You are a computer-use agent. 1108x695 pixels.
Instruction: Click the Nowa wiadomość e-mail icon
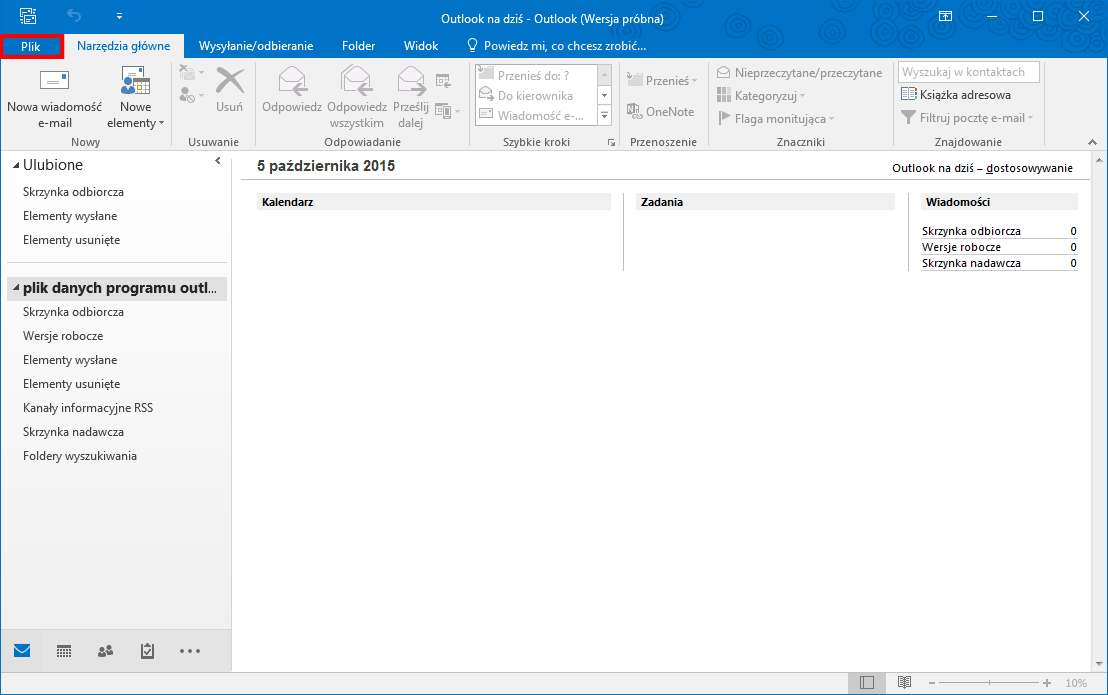click(x=54, y=81)
